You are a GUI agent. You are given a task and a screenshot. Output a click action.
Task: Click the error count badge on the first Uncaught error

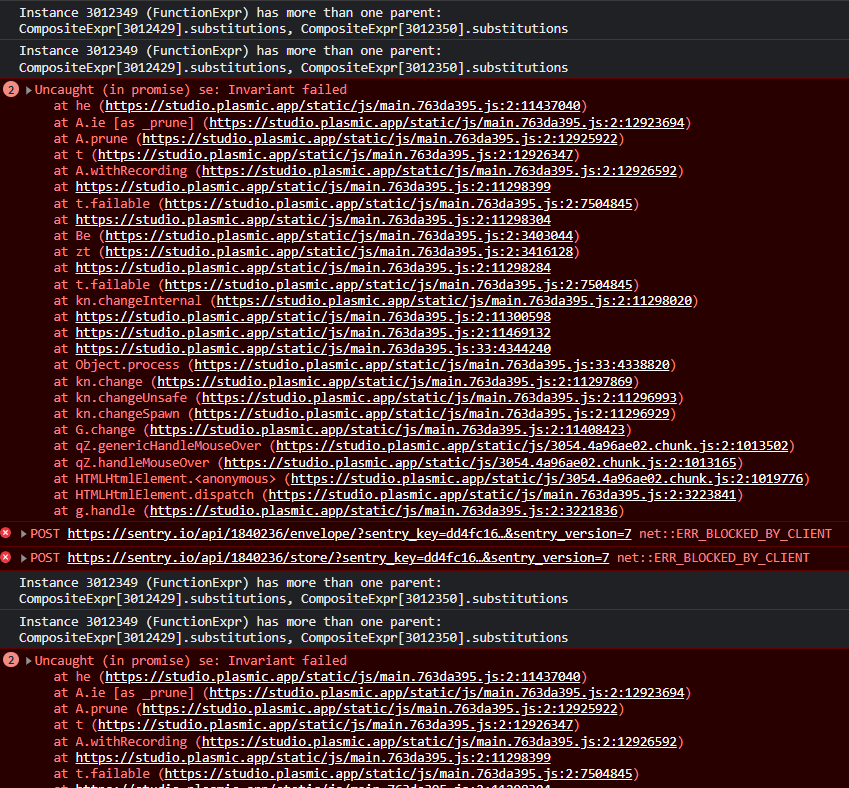click(11, 90)
